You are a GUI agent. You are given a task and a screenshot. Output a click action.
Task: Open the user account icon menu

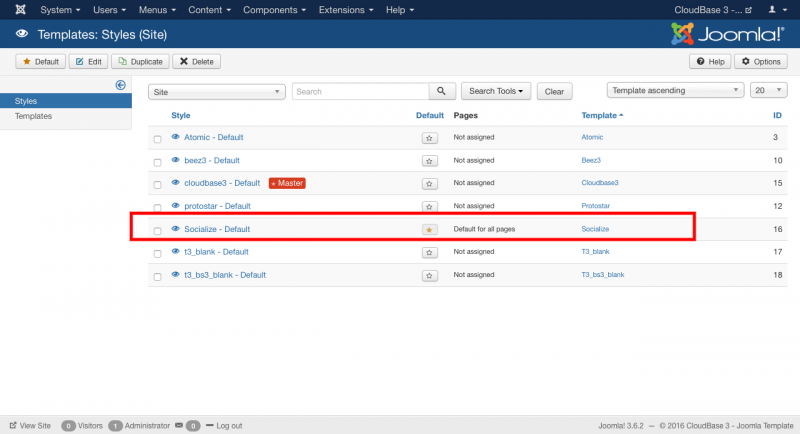pyautogui.click(x=778, y=10)
